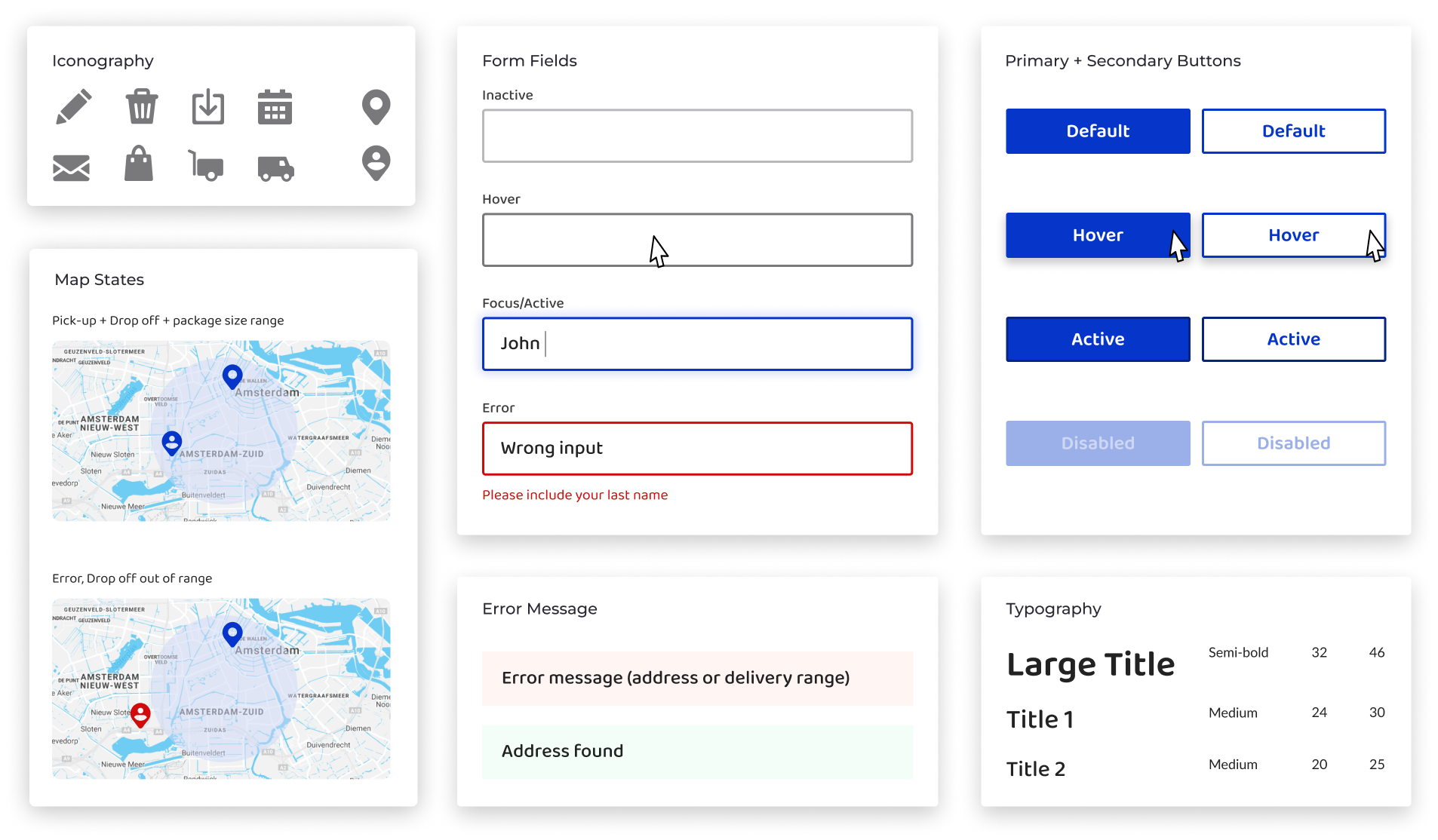Click the Hover state text field

[x=697, y=240]
